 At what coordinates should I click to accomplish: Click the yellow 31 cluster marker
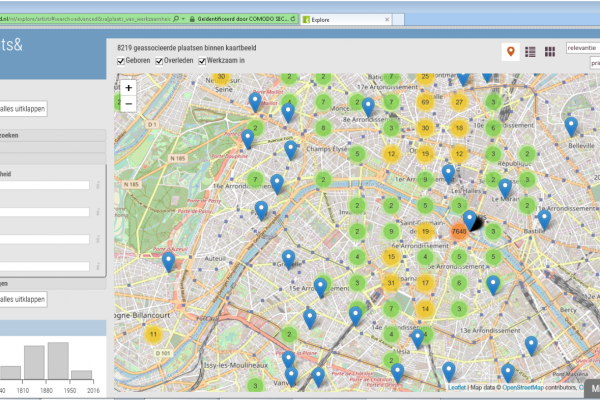point(392,282)
